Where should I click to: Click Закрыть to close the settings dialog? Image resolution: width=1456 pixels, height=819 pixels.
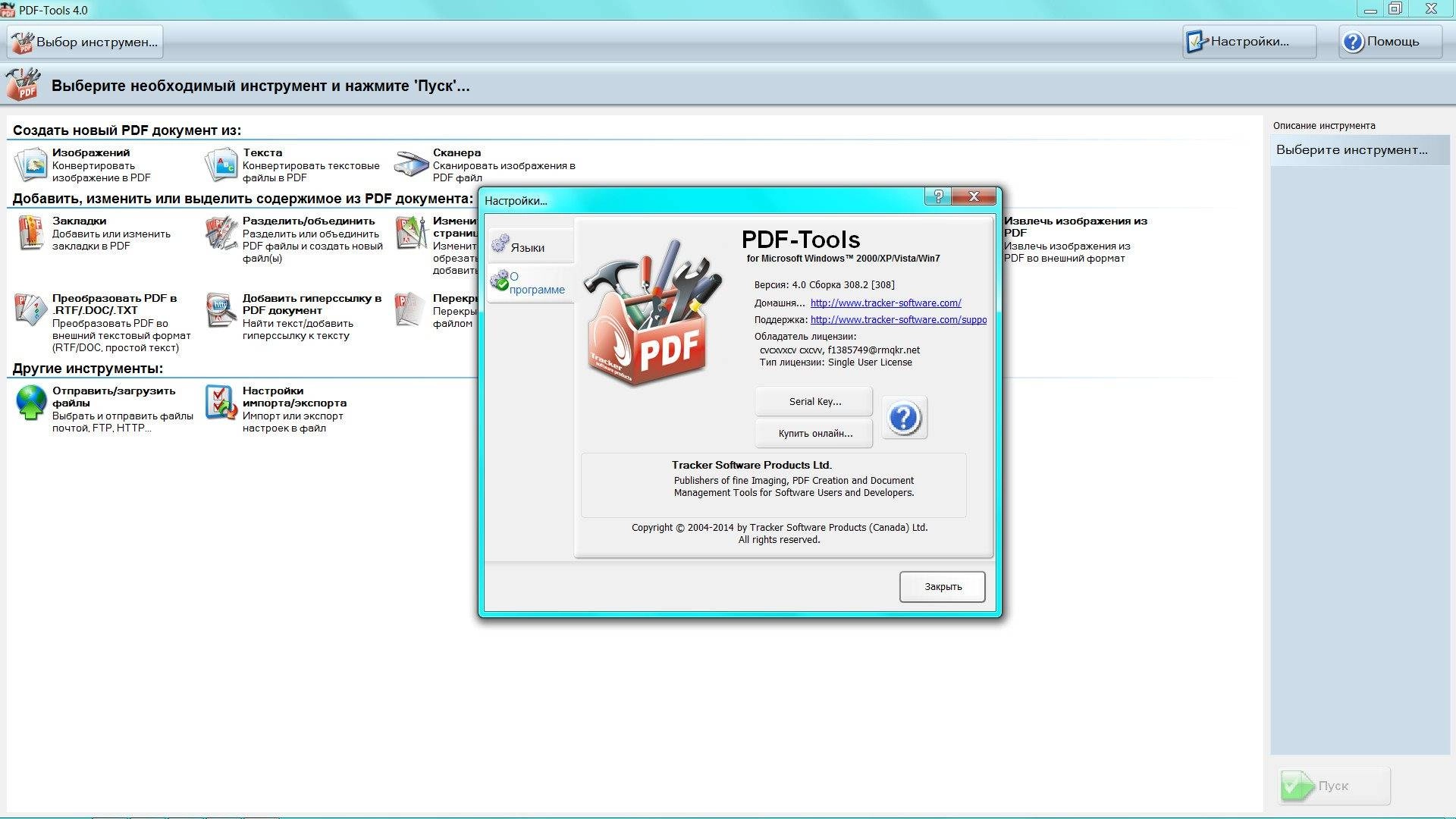click(x=943, y=586)
